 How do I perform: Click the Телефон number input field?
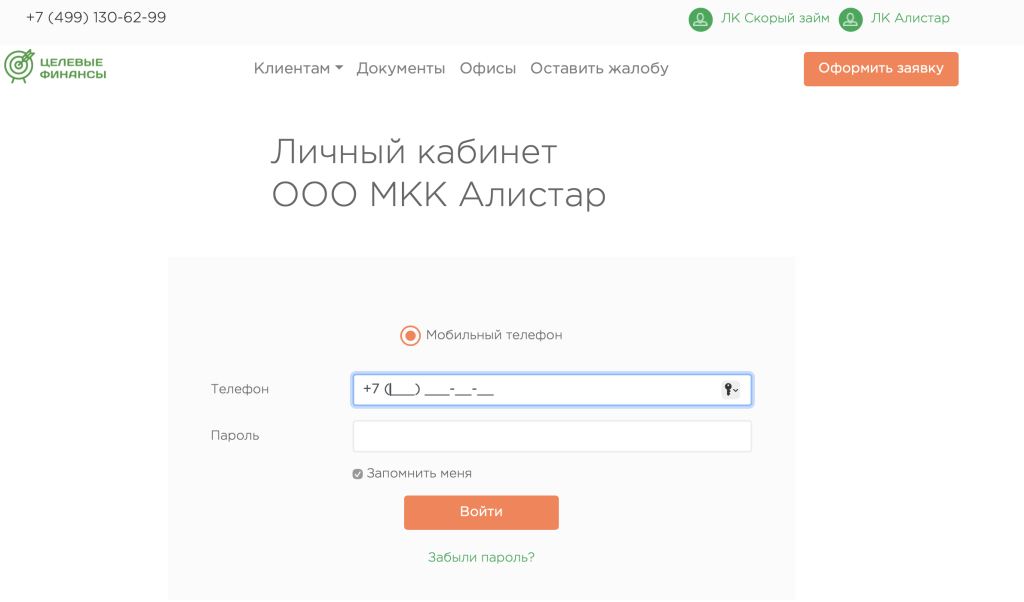point(540,389)
